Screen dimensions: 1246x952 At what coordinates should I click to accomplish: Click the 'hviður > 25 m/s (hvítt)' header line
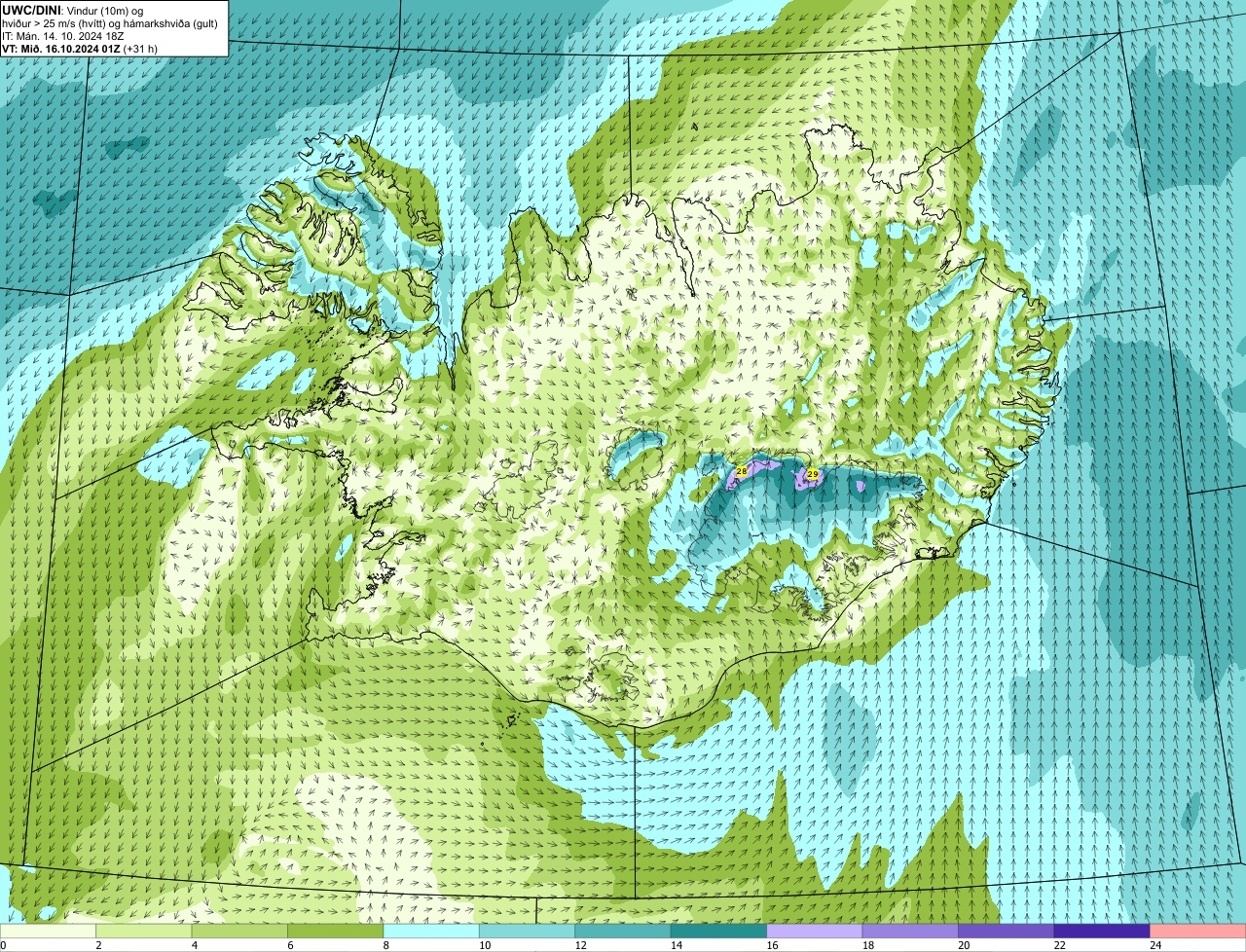(x=55, y=22)
